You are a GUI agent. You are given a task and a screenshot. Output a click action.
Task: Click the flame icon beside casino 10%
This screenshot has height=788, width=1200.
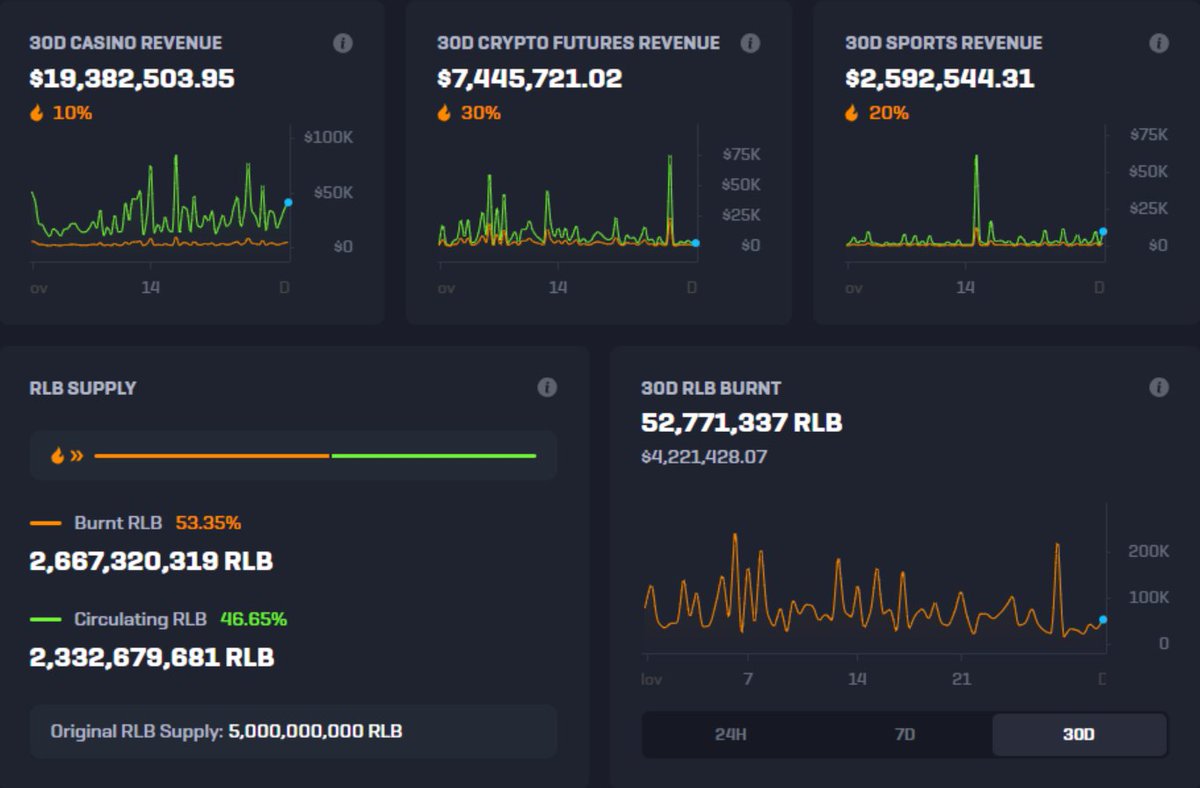click(37, 113)
